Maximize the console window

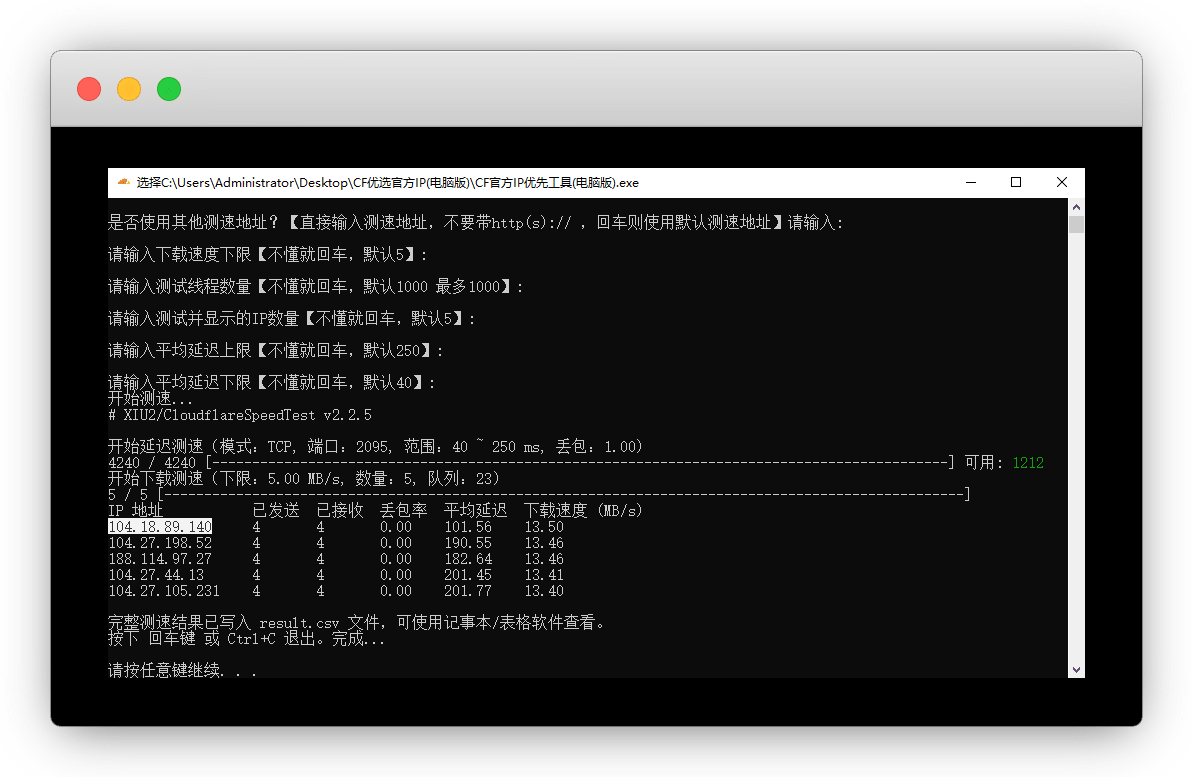tap(1016, 183)
